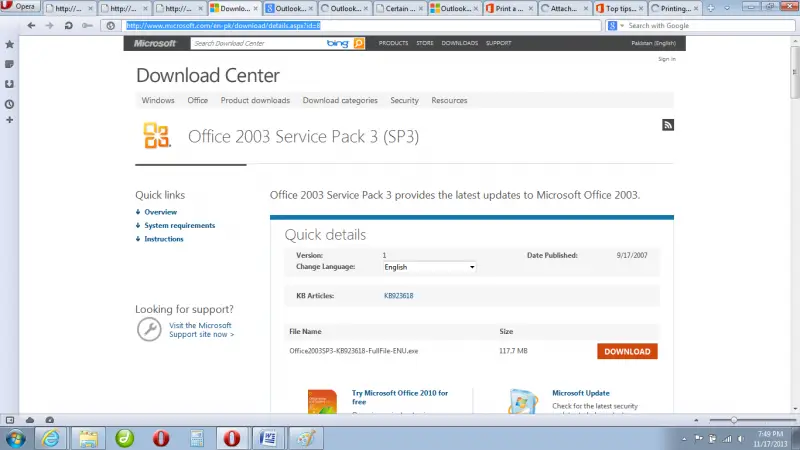Open the Notes panel in sidebar
This screenshot has width=800, height=450.
pos(9,64)
